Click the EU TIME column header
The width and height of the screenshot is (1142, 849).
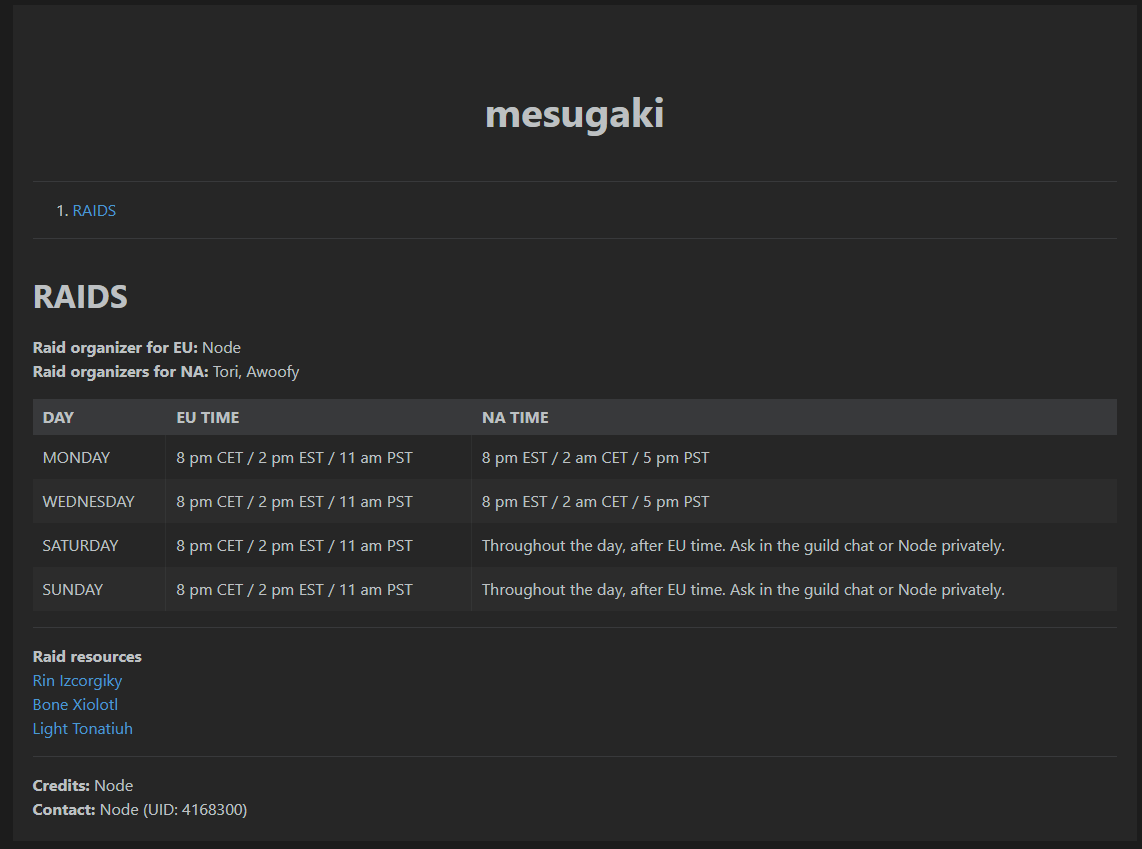[x=318, y=417]
